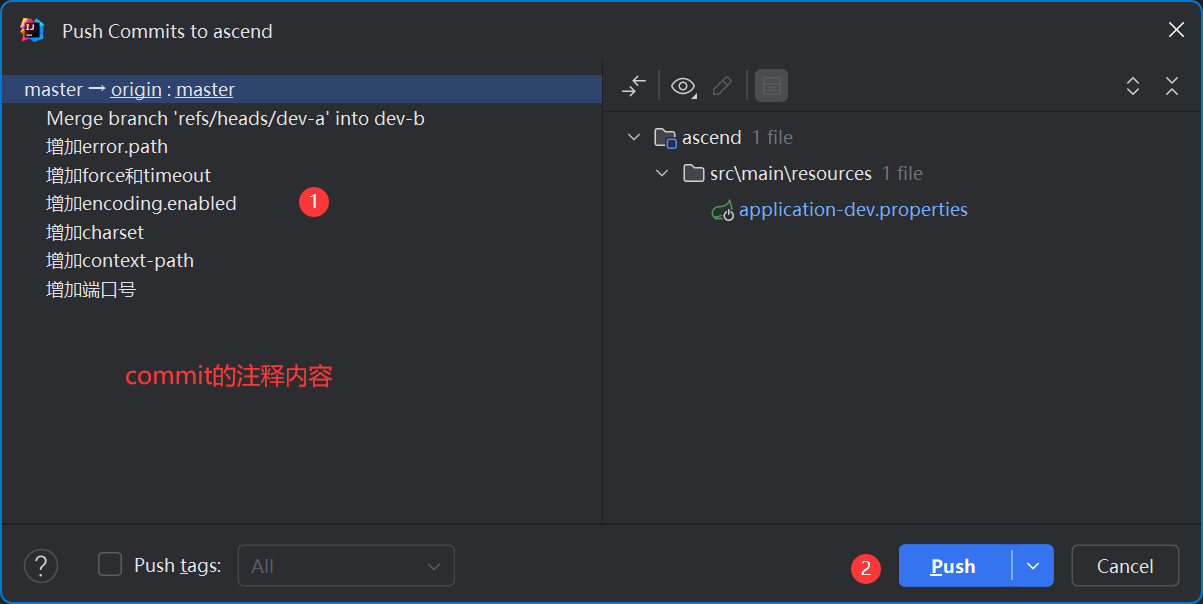Select commit '增加error.path'
Viewport: 1203px width, 604px height.
pyautogui.click(x=107, y=147)
